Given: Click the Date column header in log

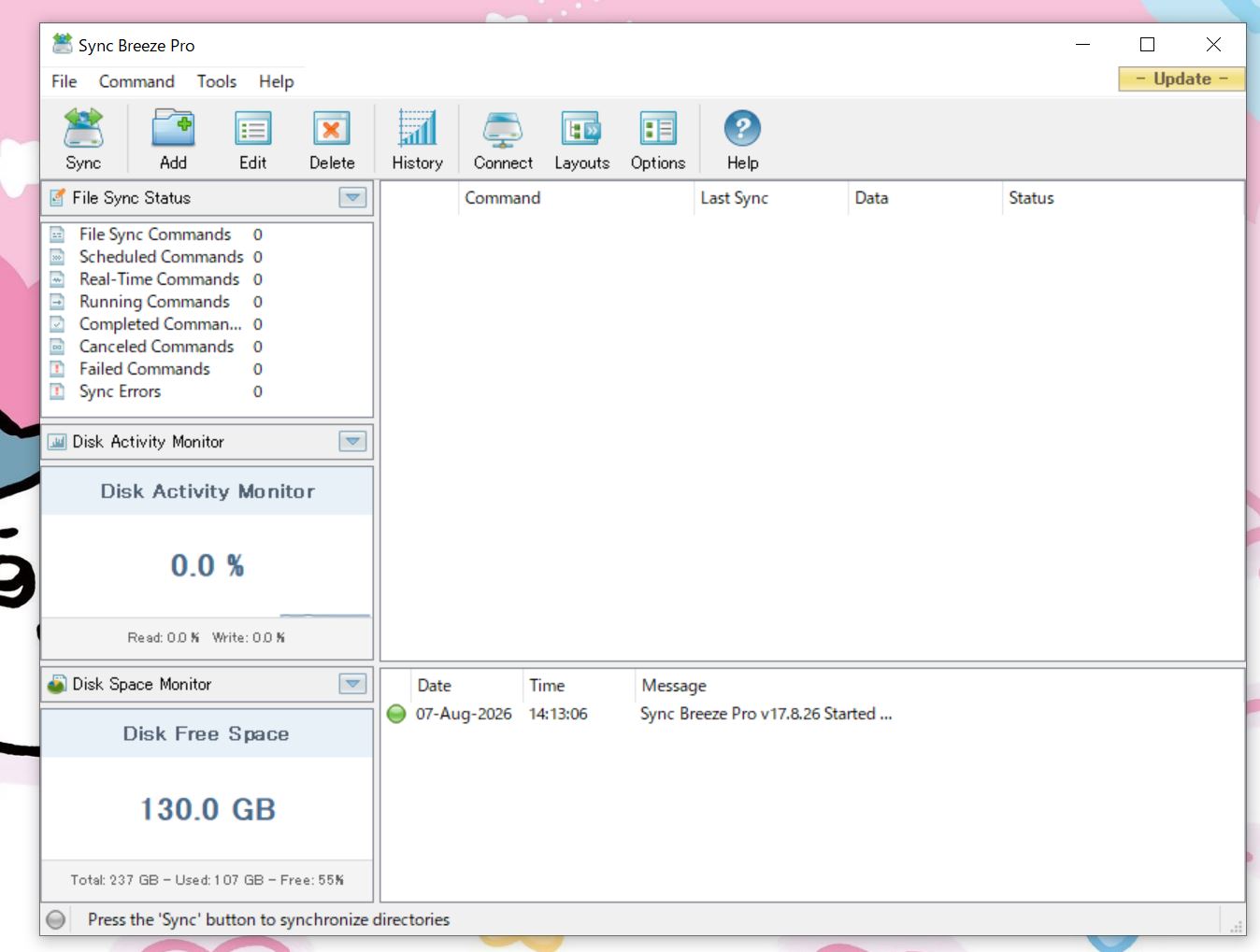Looking at the screenshot, I should (465, 686).
